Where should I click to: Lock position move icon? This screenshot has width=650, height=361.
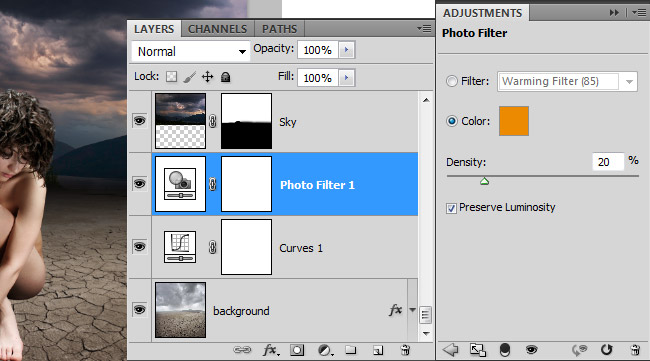pos(207,77)
